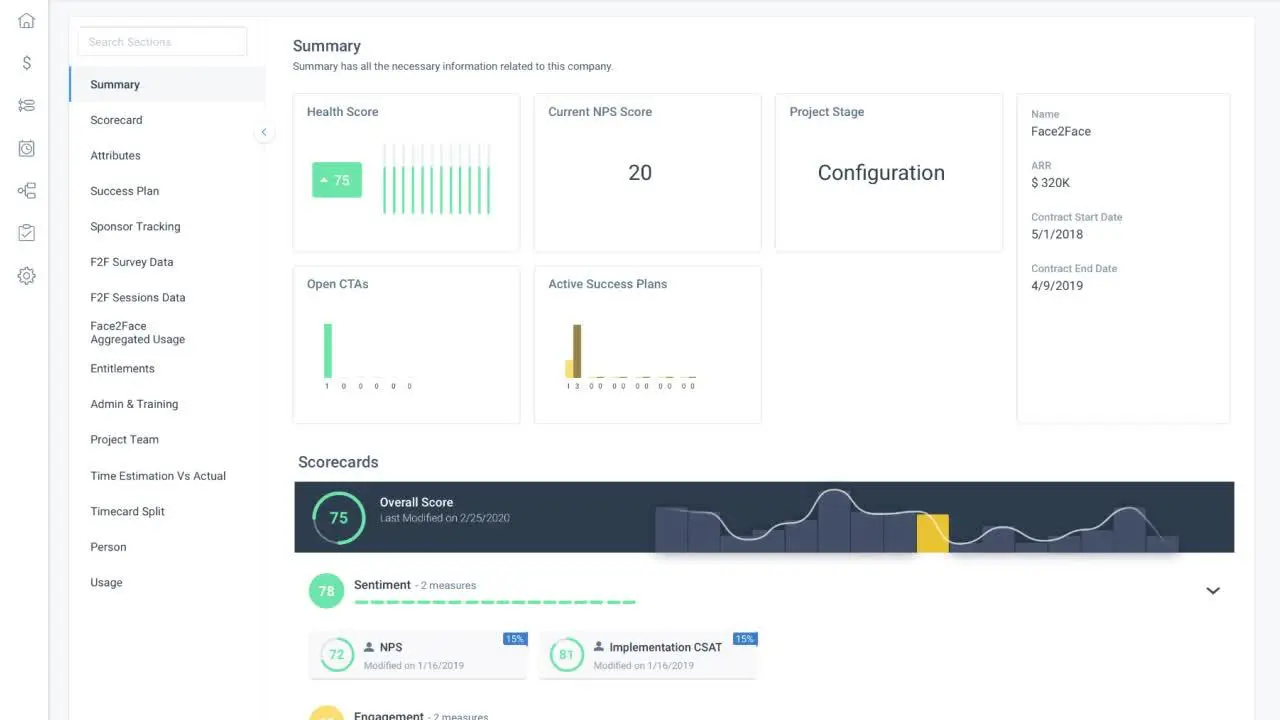Open F2F Sessions Data section

click(x=137, y=297)
